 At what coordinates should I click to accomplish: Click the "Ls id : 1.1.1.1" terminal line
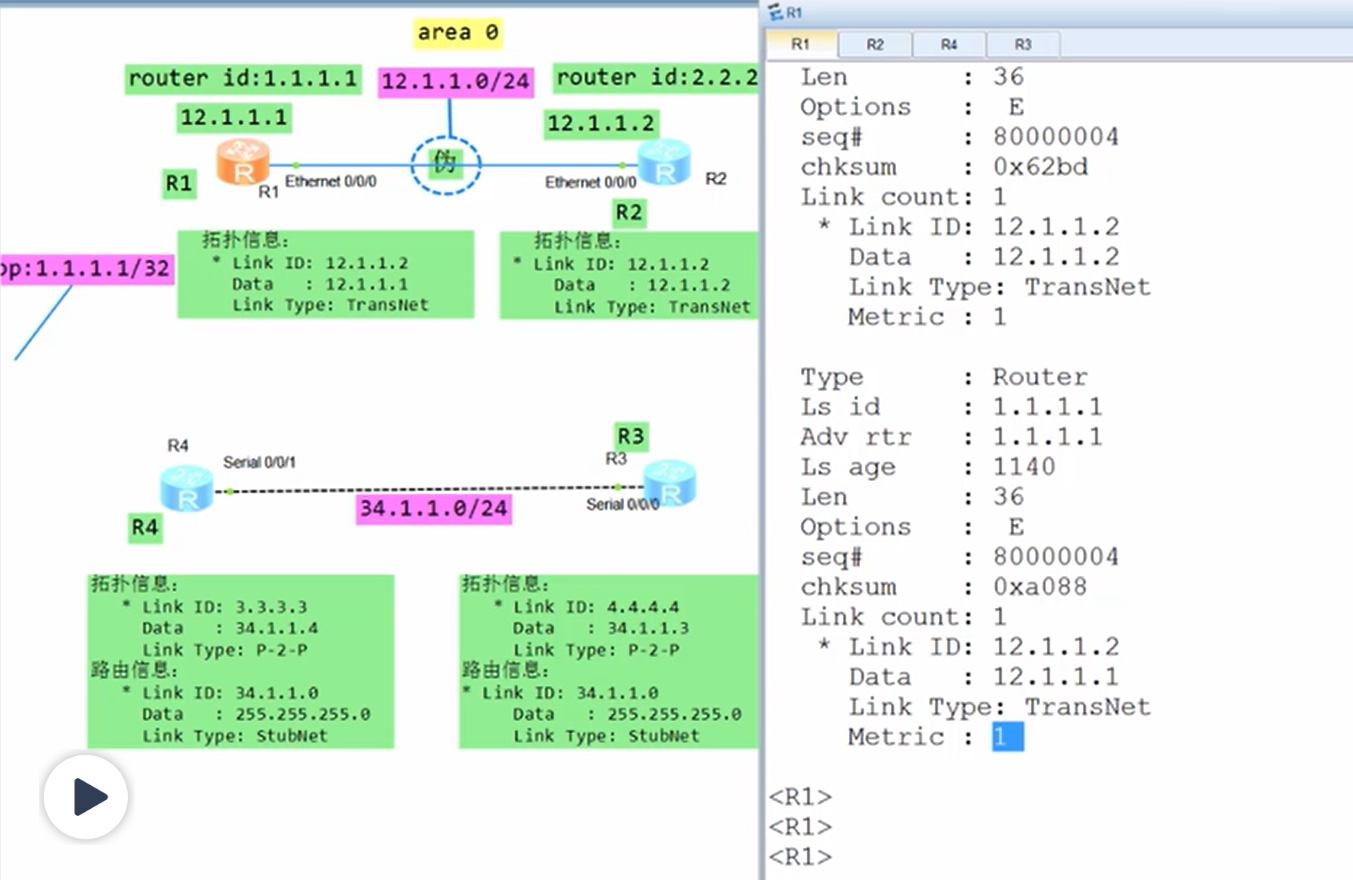click(952, 407)
